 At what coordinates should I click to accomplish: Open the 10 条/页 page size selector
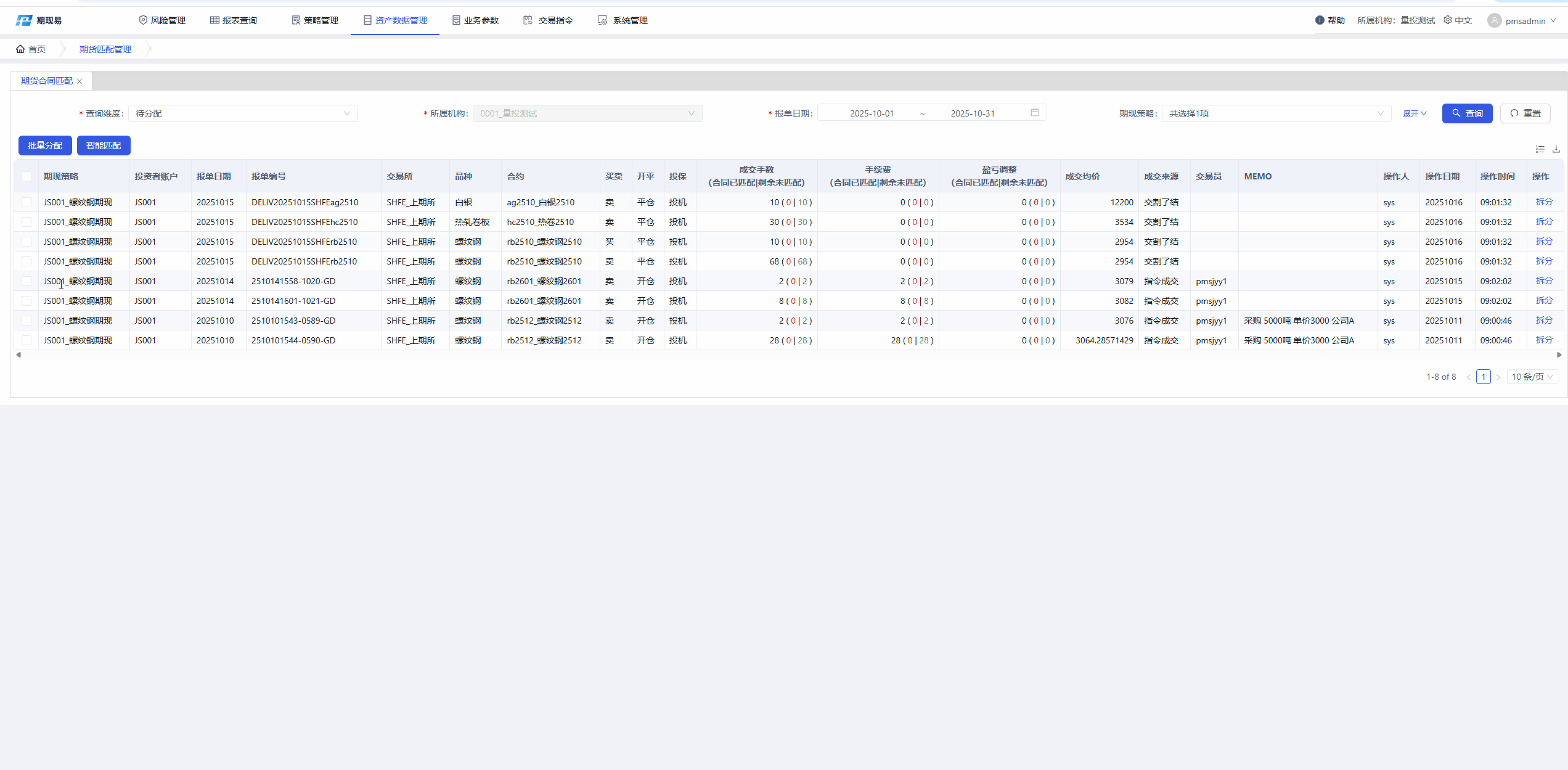1532,377
